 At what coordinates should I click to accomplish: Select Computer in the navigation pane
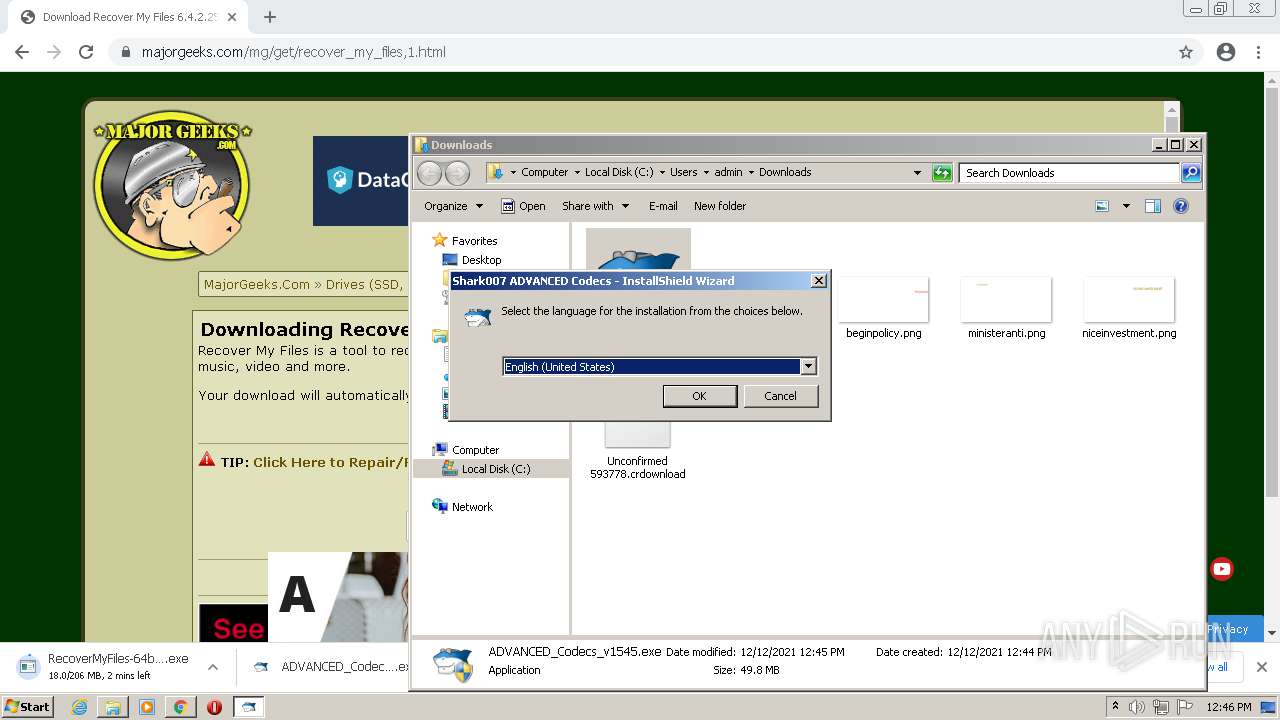pyautogui.click(x=475, y=450)
